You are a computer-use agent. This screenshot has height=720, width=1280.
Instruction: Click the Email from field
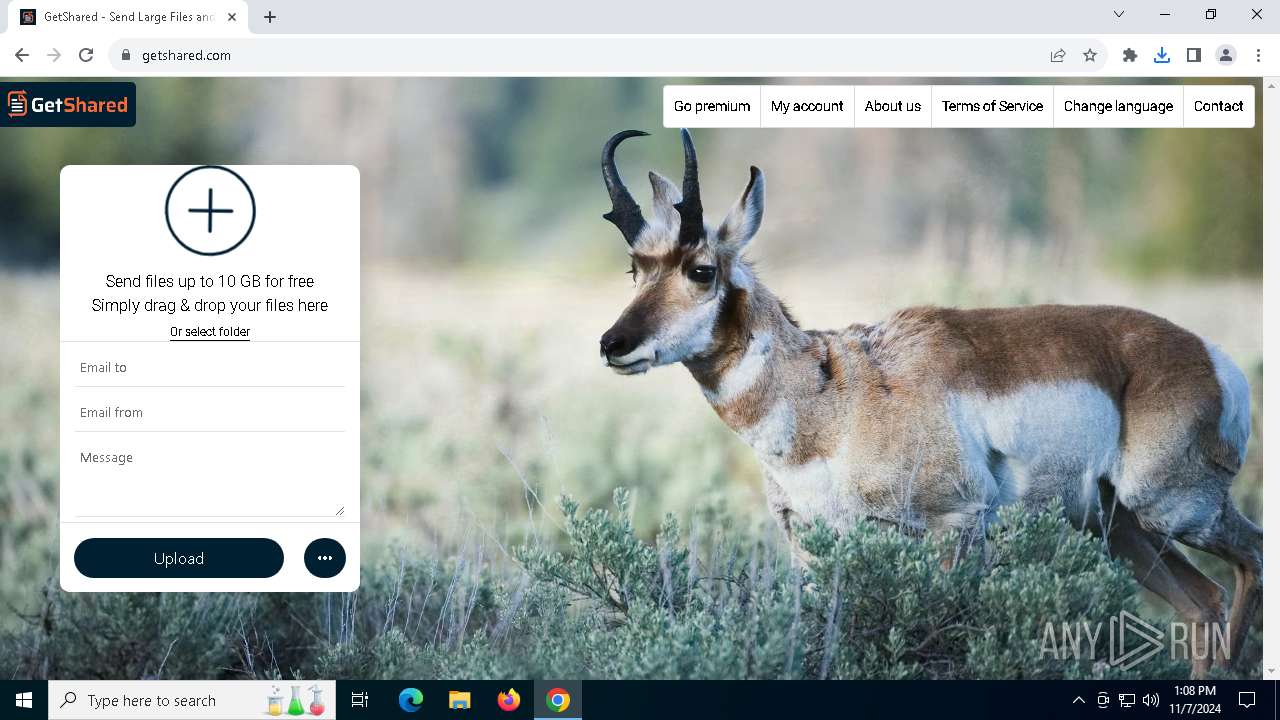(x=210, y=412)
